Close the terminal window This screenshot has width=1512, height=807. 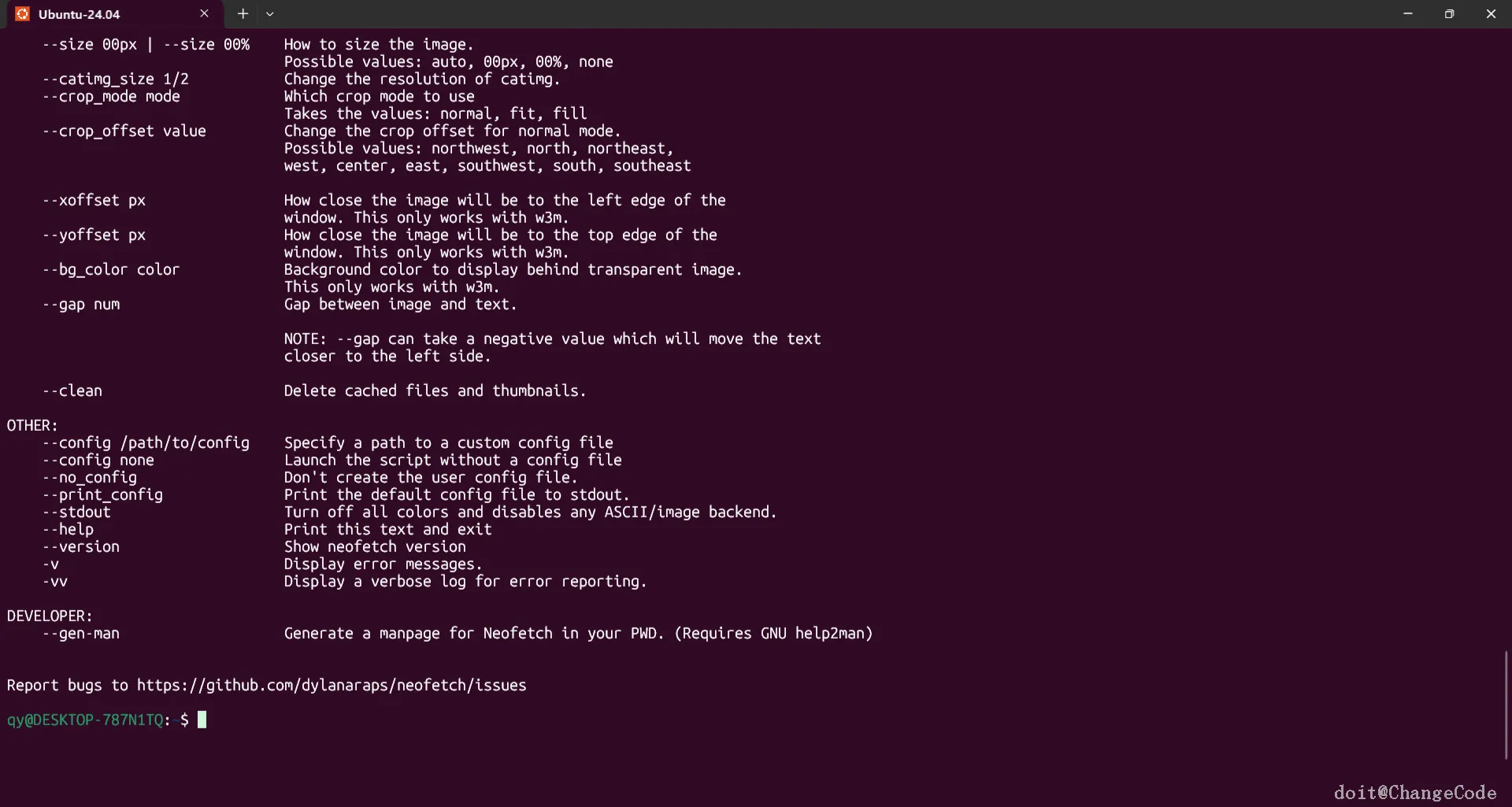(x=1491, y=14)
